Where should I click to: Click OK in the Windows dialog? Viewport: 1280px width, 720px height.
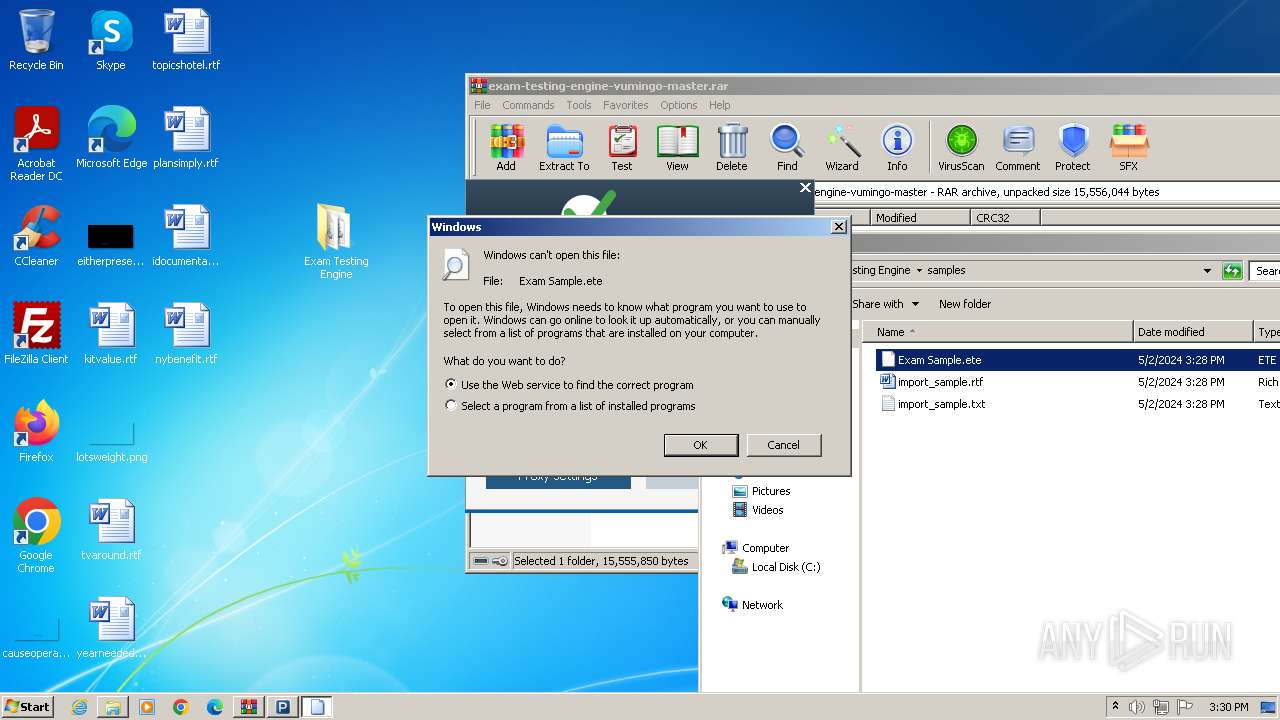(x=701, y=445)
